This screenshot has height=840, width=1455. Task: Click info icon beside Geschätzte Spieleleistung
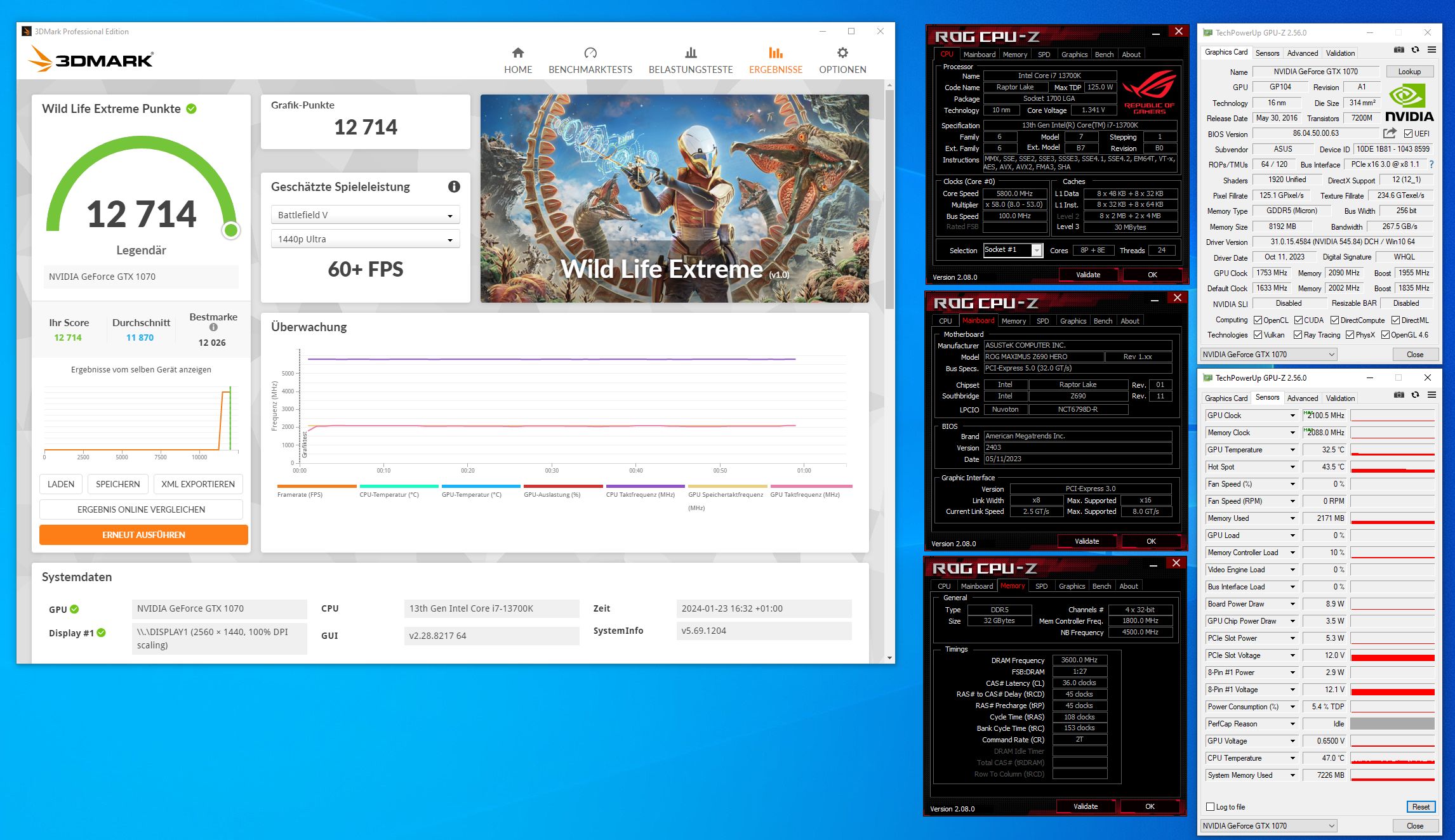454,187
